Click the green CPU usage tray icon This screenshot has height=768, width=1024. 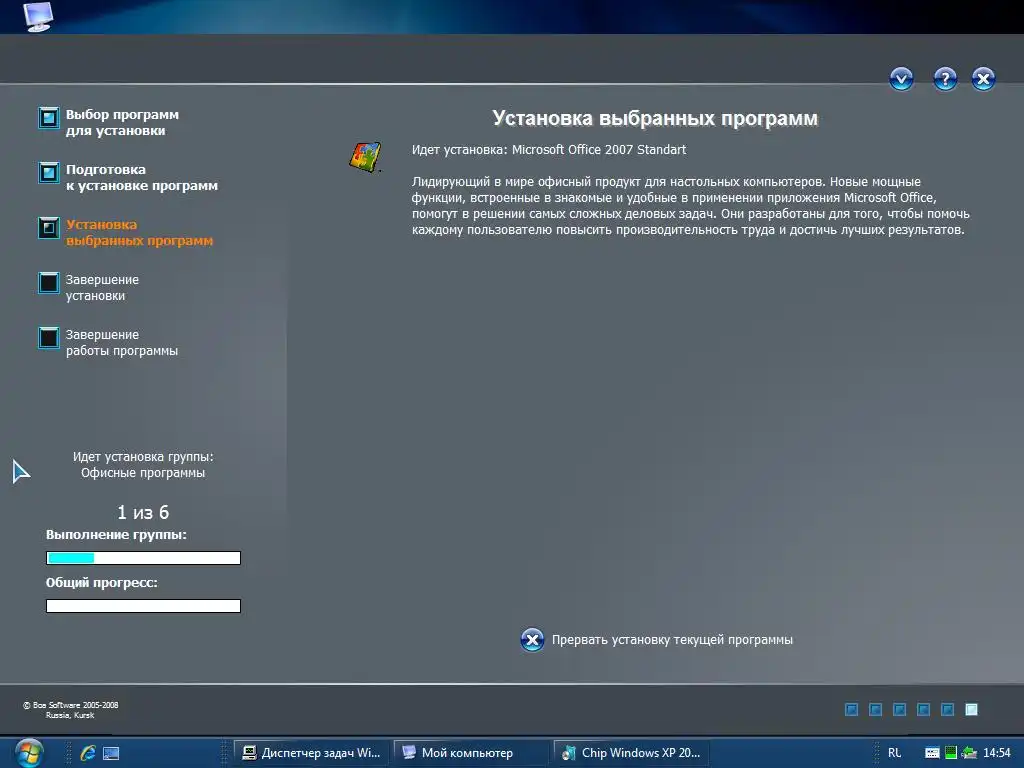pos(951,753)
